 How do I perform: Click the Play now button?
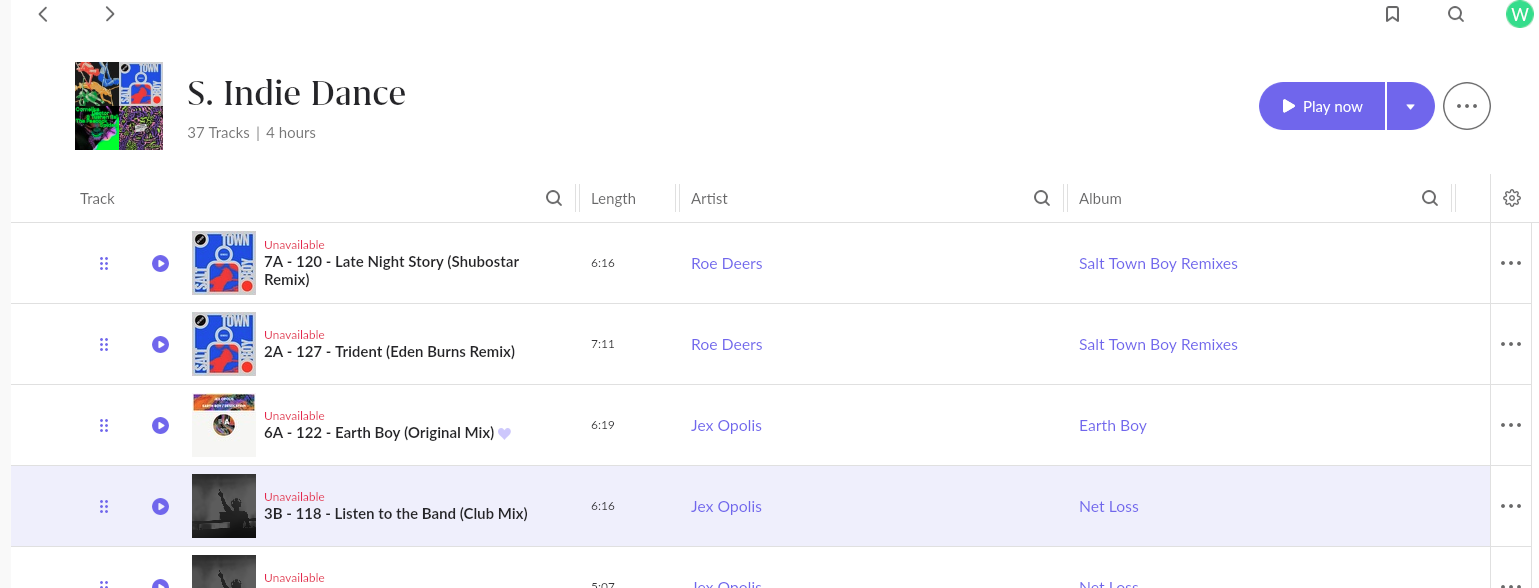click(1322, 106)
